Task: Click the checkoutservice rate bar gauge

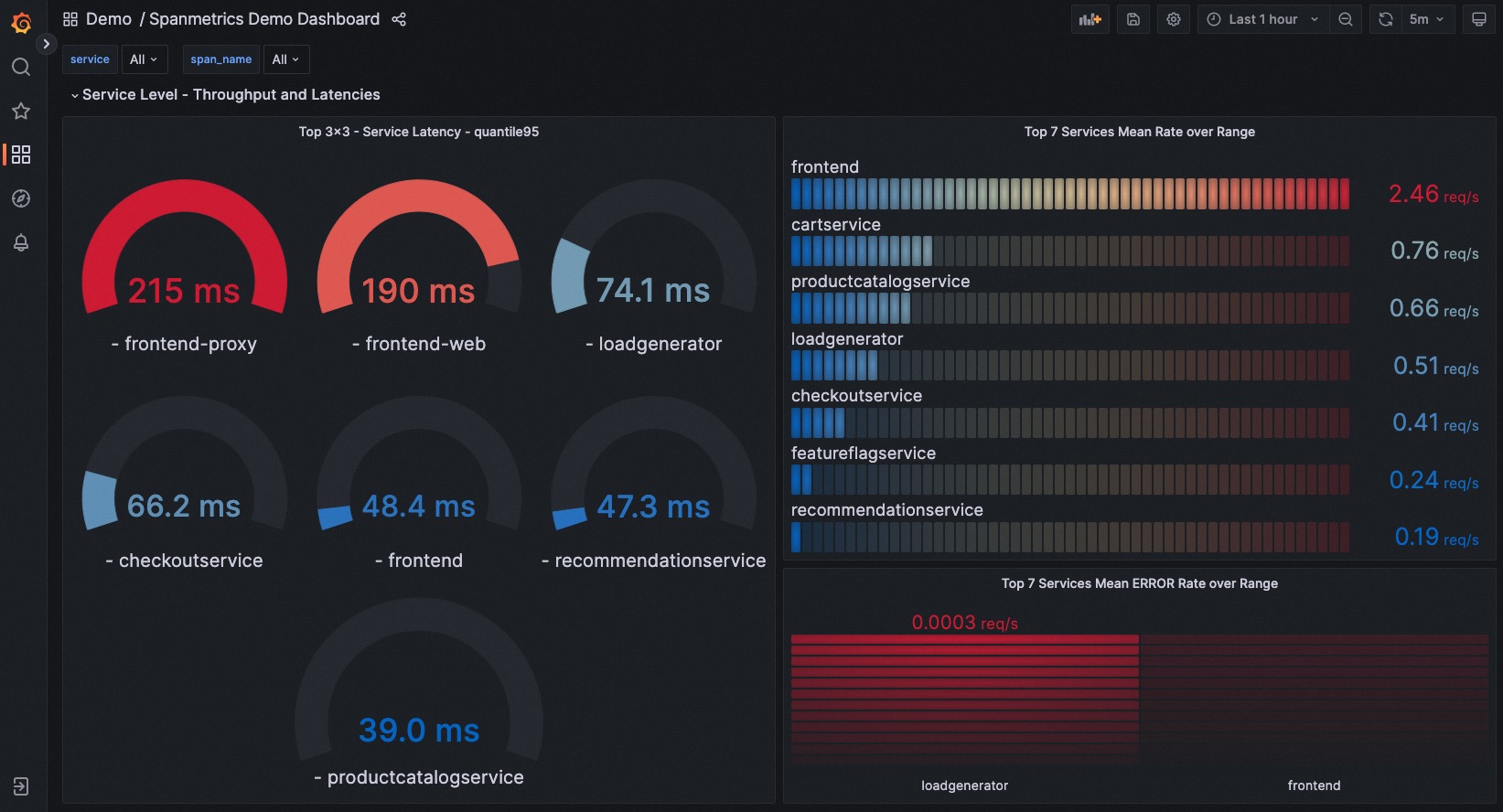Action: [x=1070, y=422]
